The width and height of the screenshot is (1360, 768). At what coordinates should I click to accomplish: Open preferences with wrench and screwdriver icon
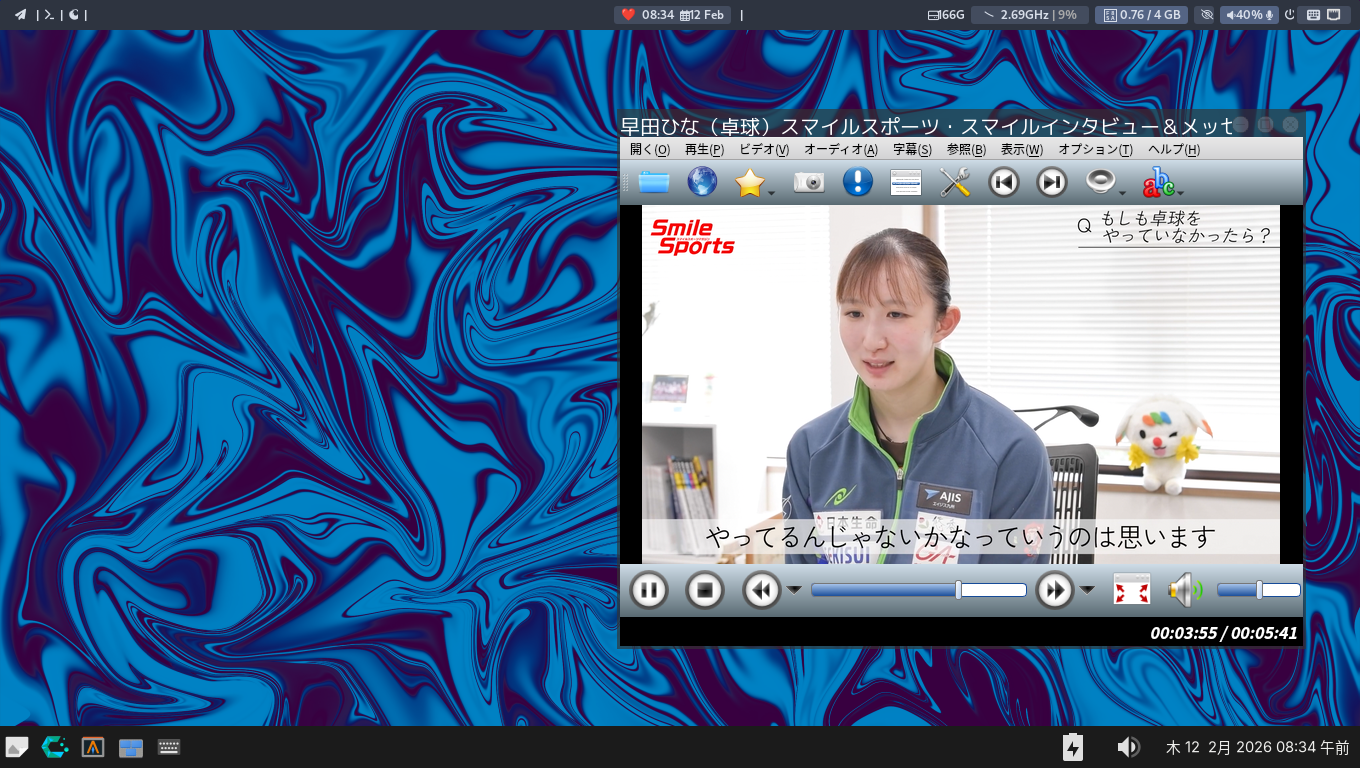pos(955,182)
